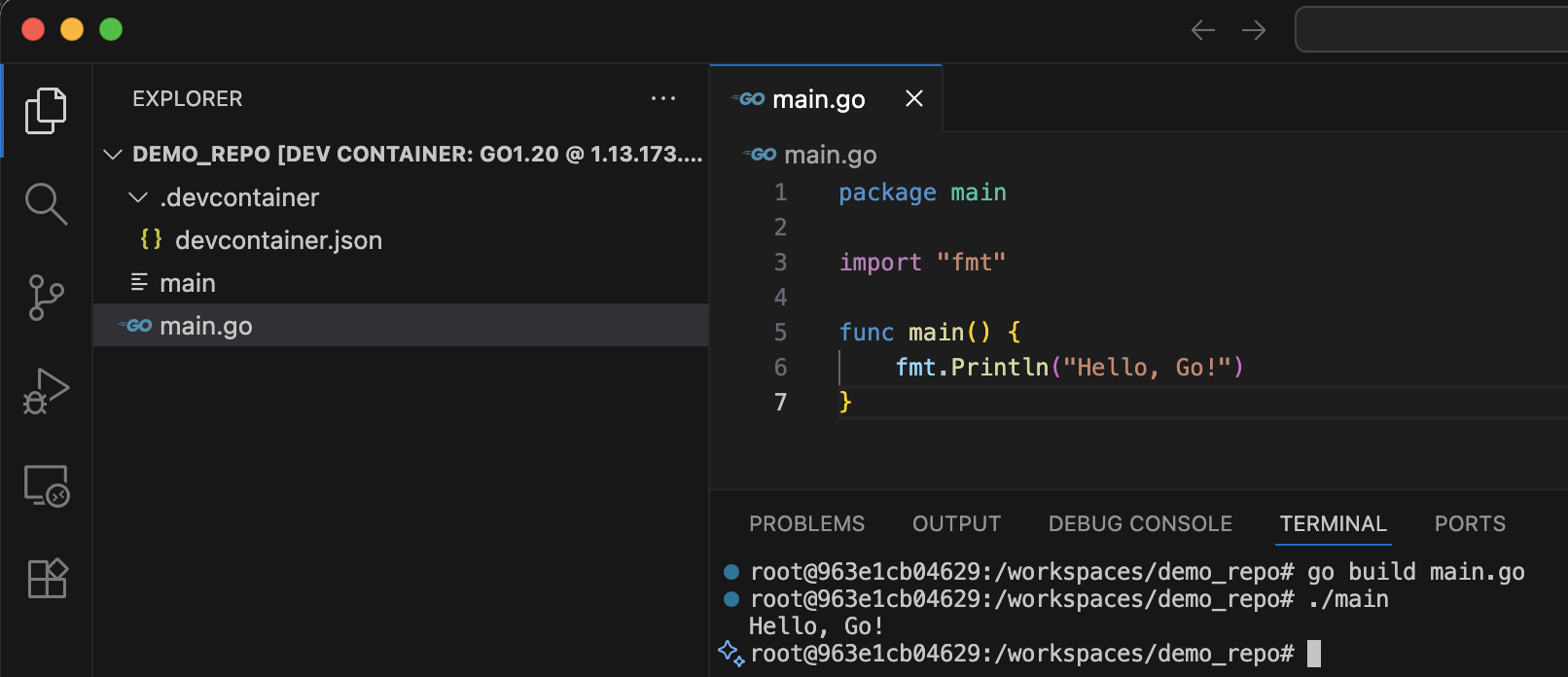Open devcontainer.json file
Screen dimensions: 1568x677
tap(401, 240)
